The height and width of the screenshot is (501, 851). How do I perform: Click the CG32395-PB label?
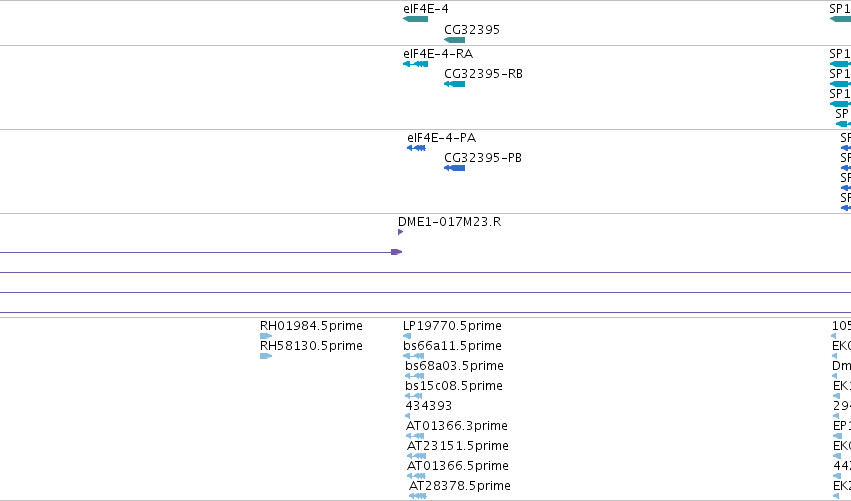483,158
